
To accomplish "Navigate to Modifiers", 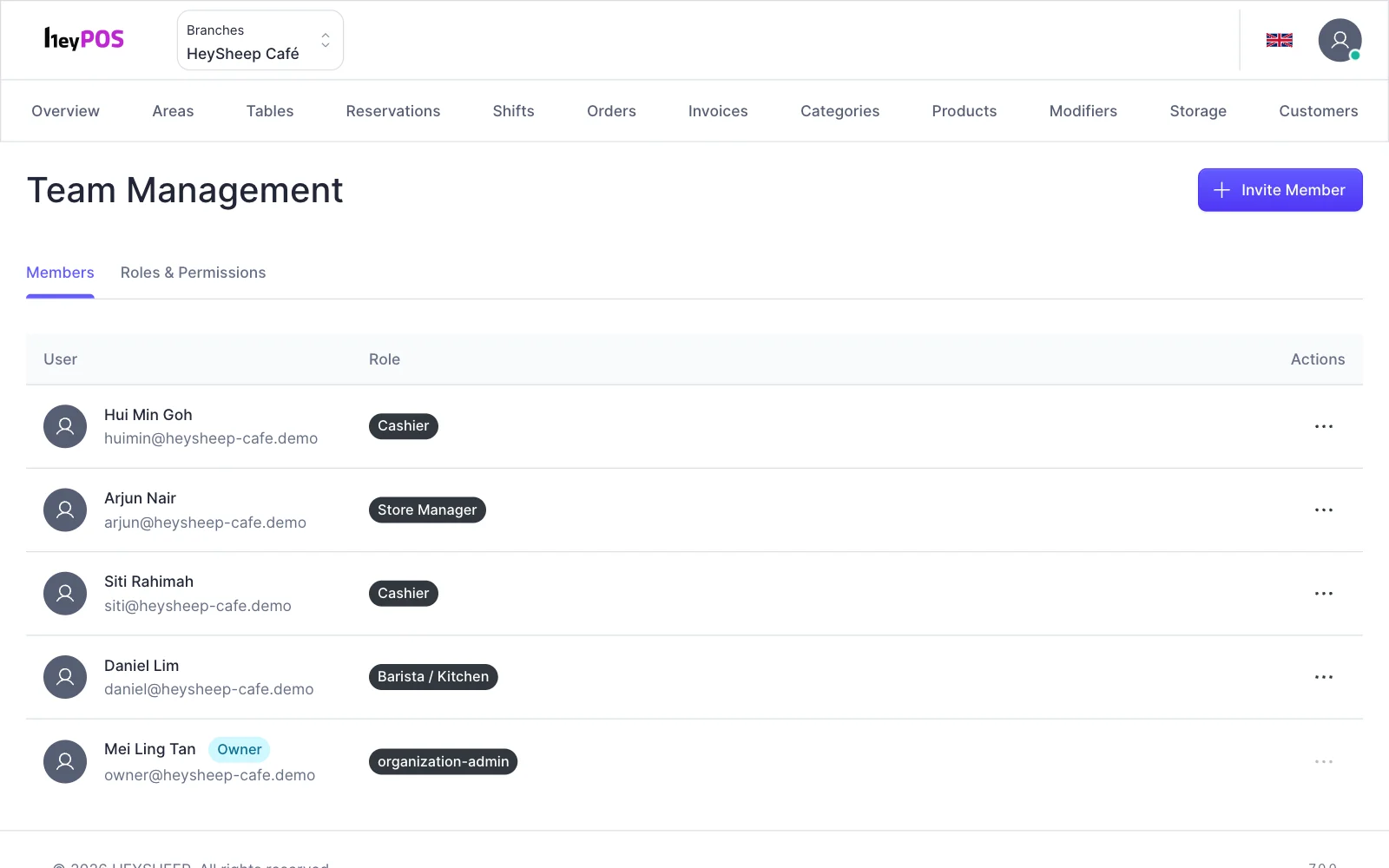I will (x=1083, y=111).
